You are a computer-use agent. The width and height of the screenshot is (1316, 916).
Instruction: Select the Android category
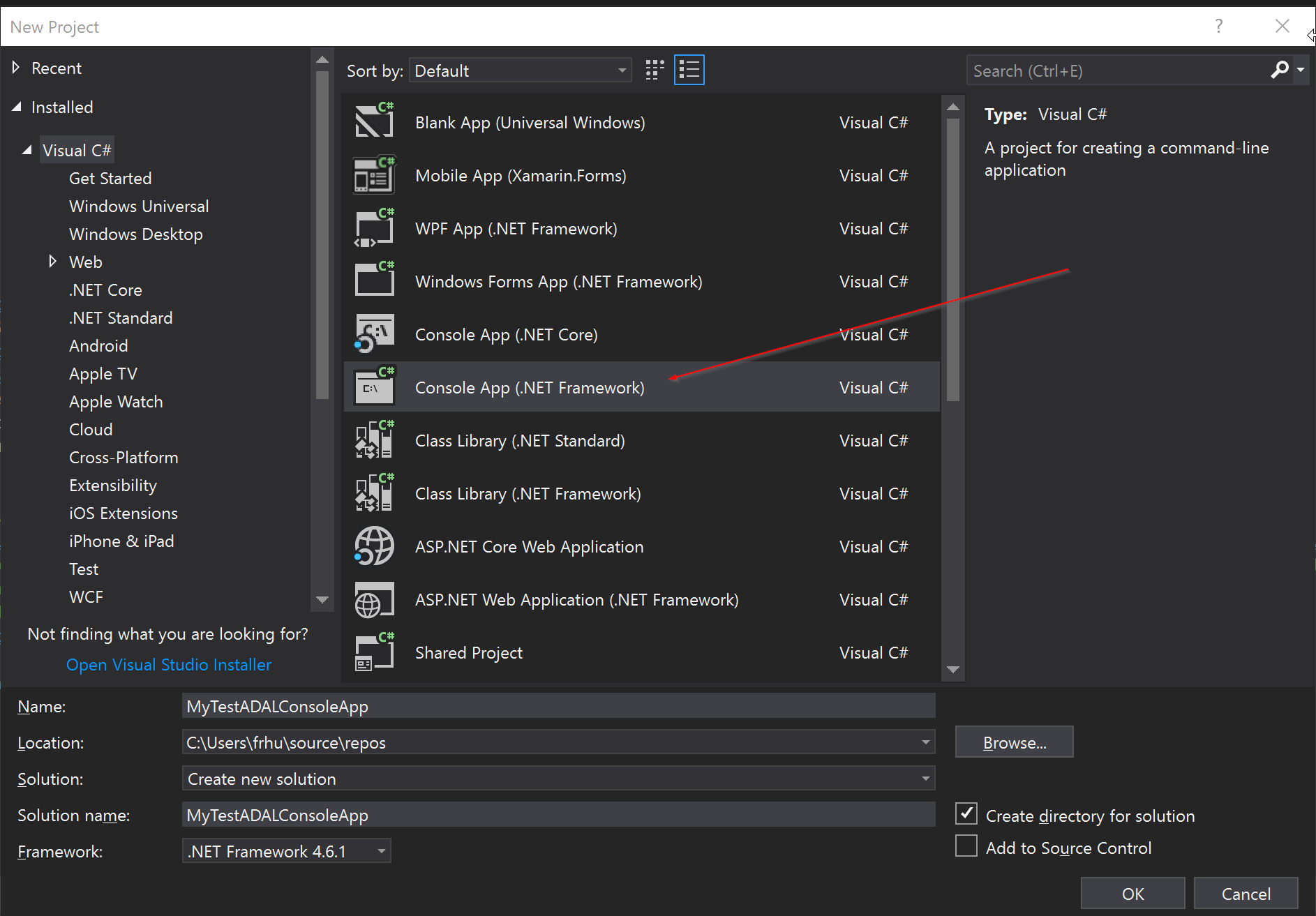(x=98, y=346)
